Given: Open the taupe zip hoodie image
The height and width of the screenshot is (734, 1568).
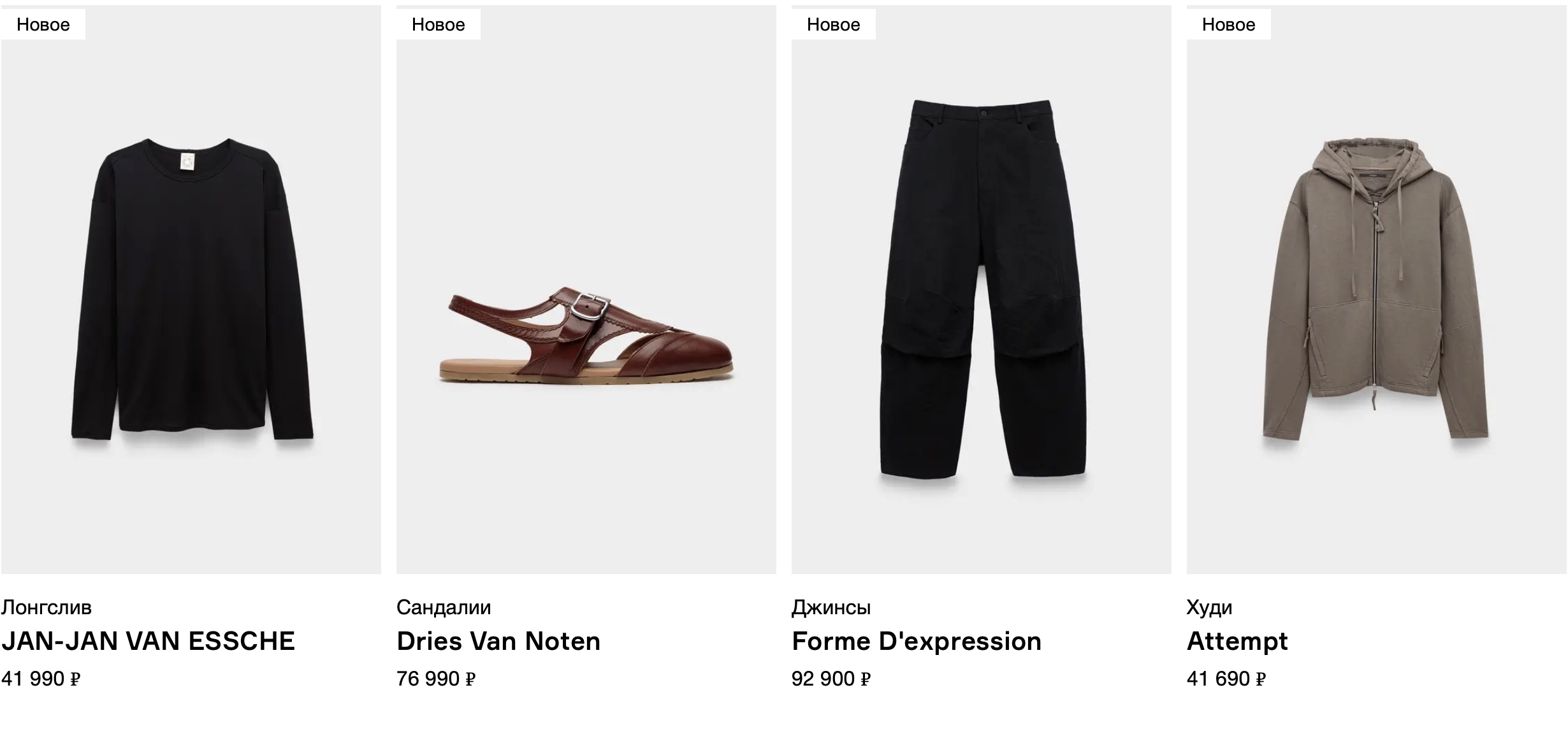Looking at the screenshot, I should pyautogui.click(x=1377, y=290).
